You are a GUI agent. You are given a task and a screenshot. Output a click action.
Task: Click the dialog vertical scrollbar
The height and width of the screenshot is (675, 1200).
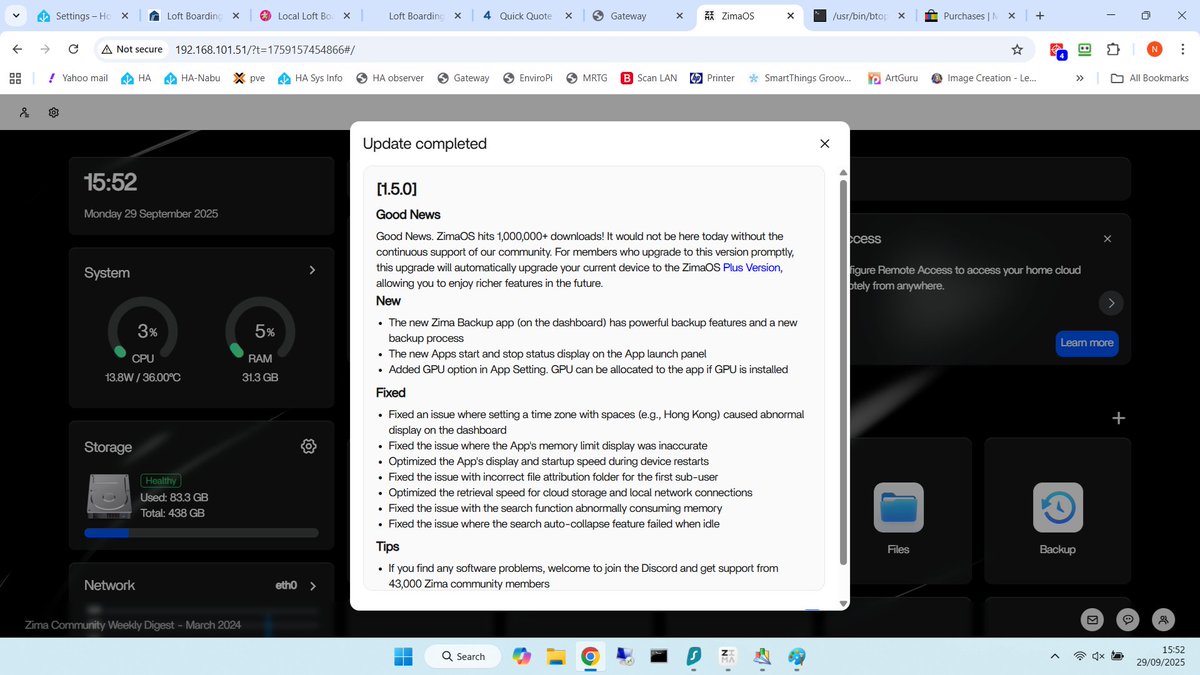(x=843, y=372)
